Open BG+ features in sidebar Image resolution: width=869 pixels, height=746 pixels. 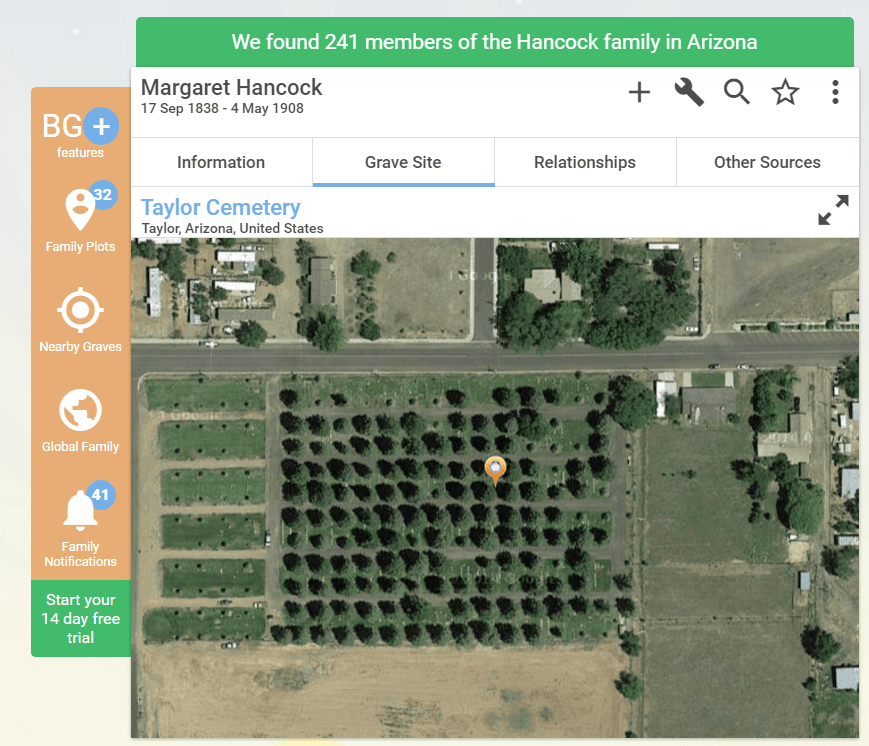(x=80, y=134)
